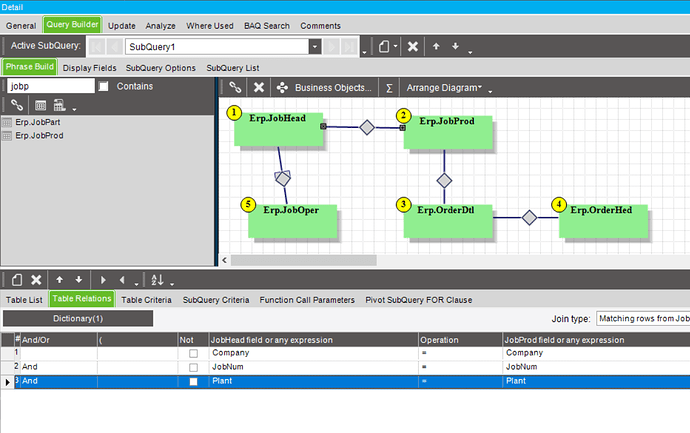Switch to the Table Criteria tab
Screen dimensions: 690x433
(x=146, y=299)
